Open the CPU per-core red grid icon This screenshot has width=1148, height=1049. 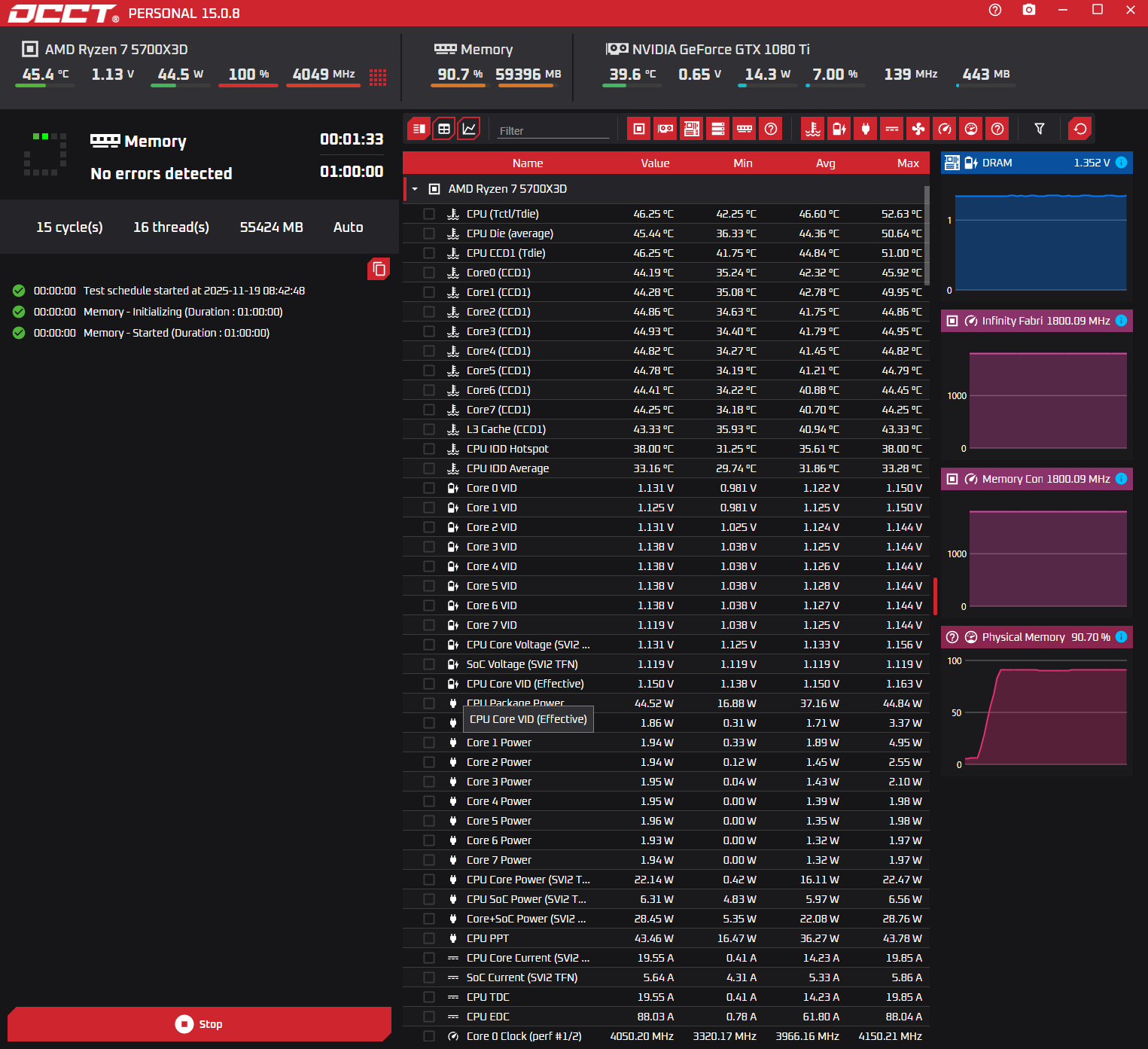(x=378, y=77)
